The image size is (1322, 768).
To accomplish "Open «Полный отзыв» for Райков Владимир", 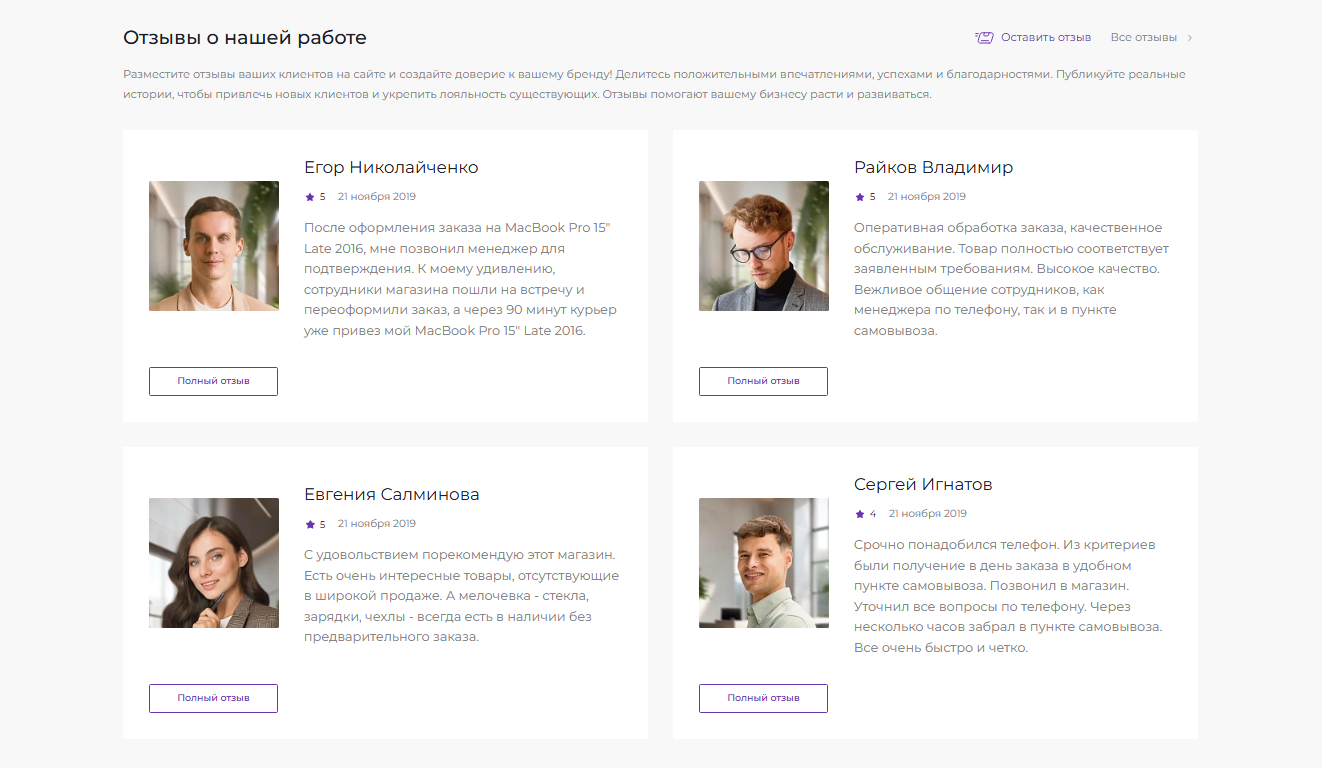I will pos(763,381).
